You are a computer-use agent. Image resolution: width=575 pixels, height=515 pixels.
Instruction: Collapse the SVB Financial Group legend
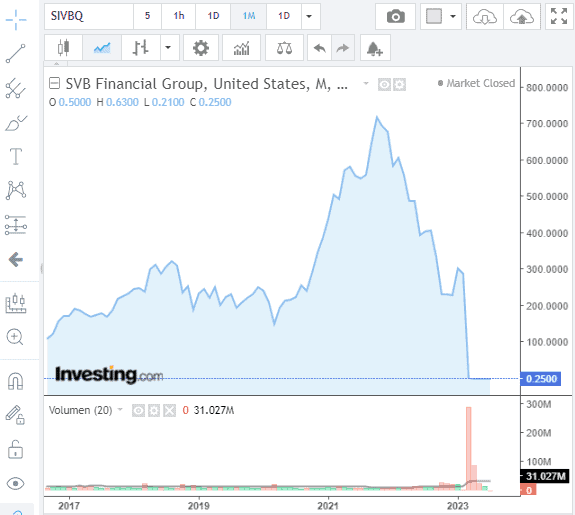tap(54, 83)
